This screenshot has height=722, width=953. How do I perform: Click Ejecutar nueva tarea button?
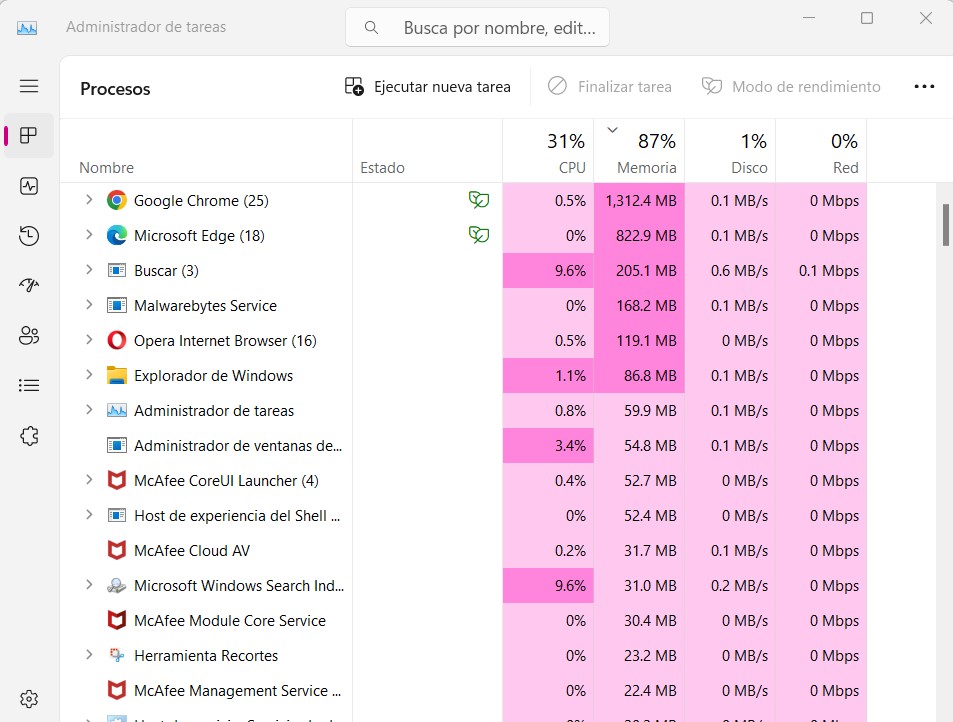click(428, 87)
